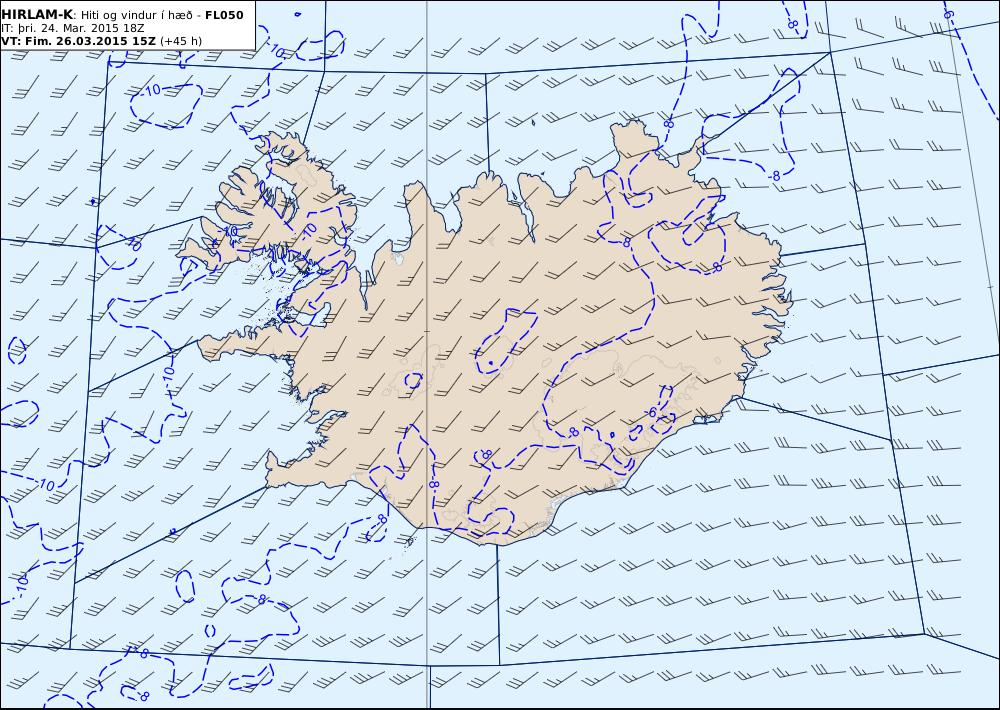The image size is (1000, 710).
Task: Click the valid time 'VT: Fim. 26.03.2015 15Z'
Action: click(78, 41)
